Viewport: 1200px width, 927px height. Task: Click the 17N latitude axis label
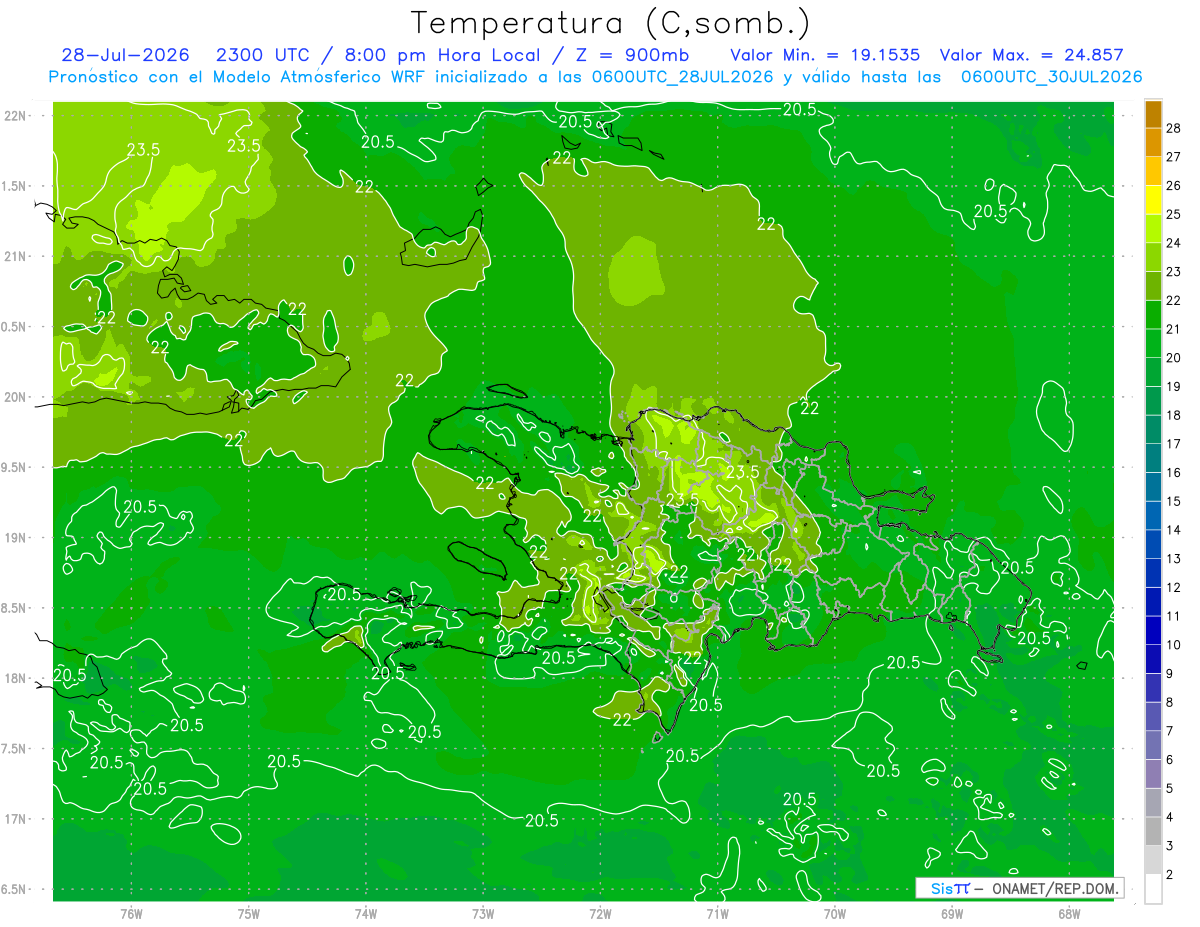17,819
